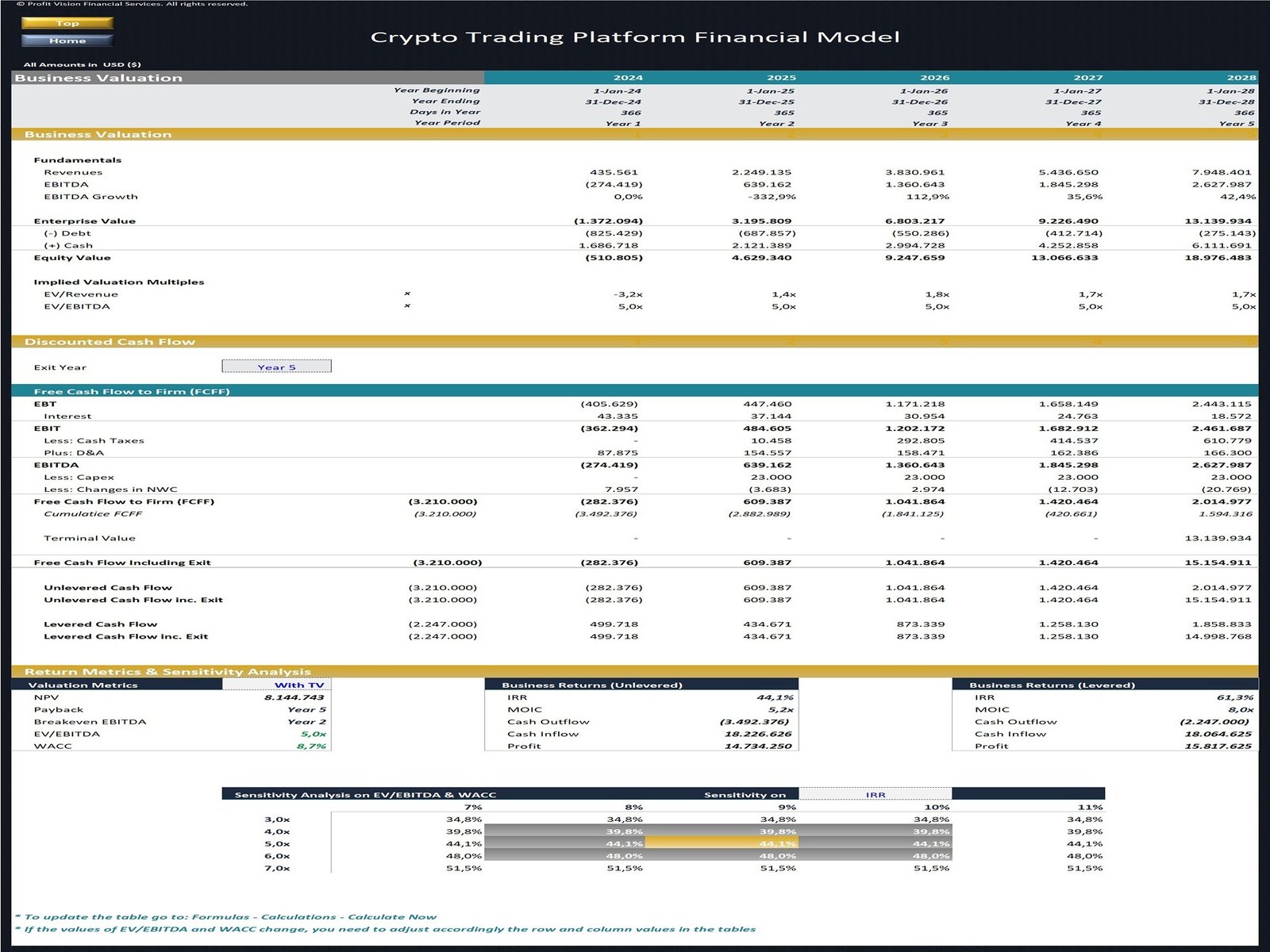Click the Home navigation button
1270x952 pixels.
(67, 40)
